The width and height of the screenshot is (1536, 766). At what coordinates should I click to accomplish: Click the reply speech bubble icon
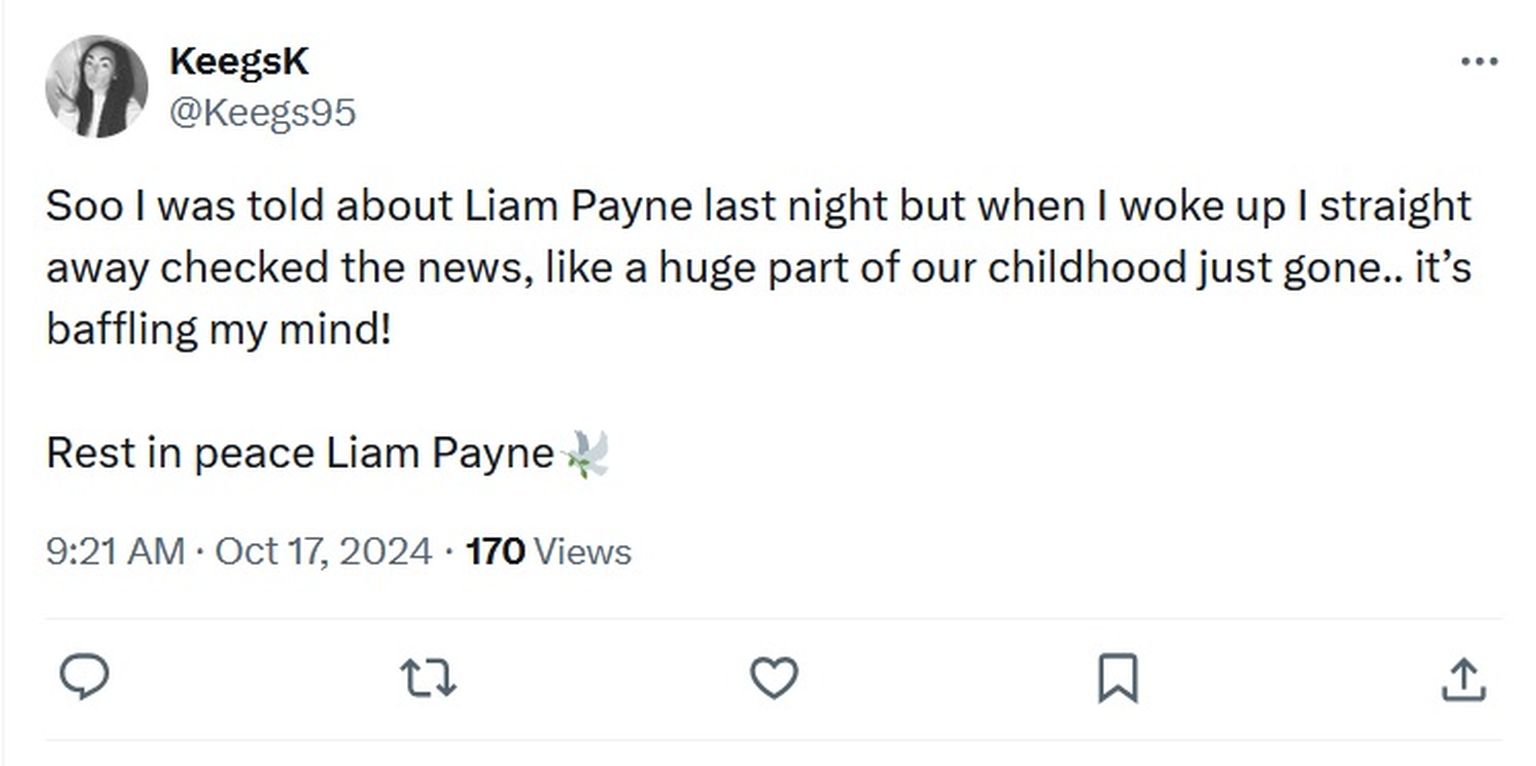(x=85, y=679)
